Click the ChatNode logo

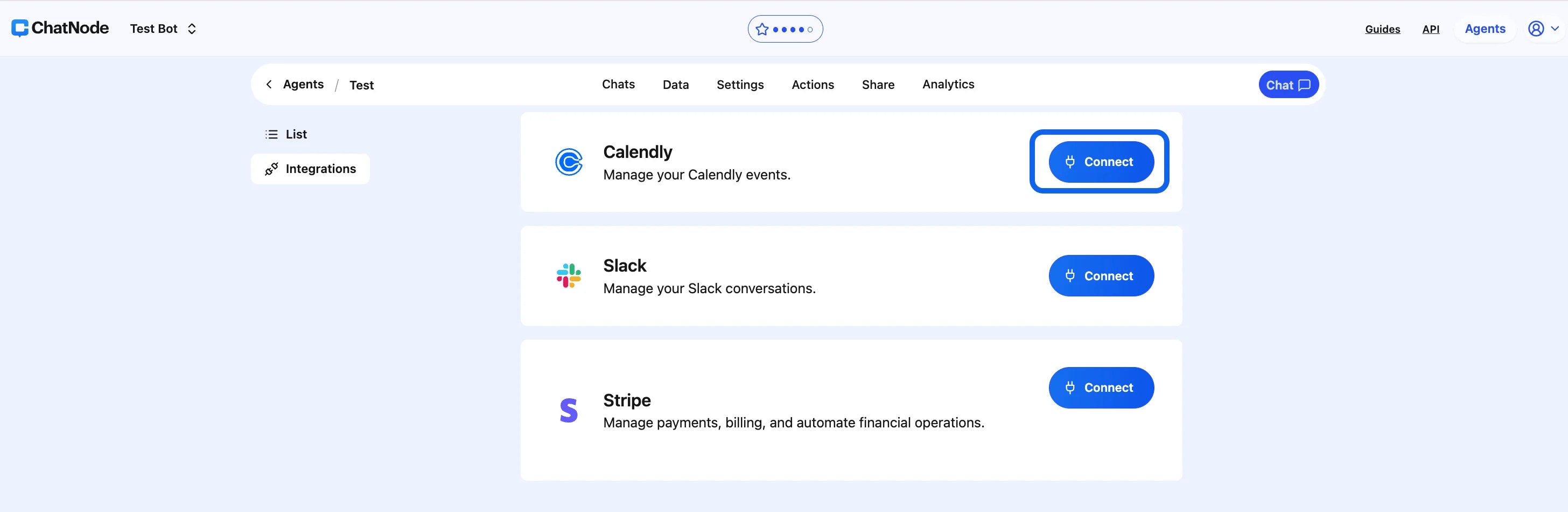[60, 28]
